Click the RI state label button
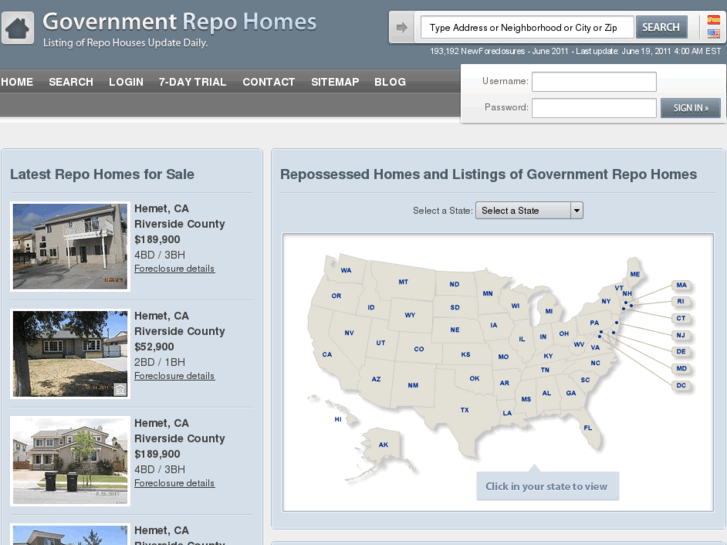 [x=681, y=301]
